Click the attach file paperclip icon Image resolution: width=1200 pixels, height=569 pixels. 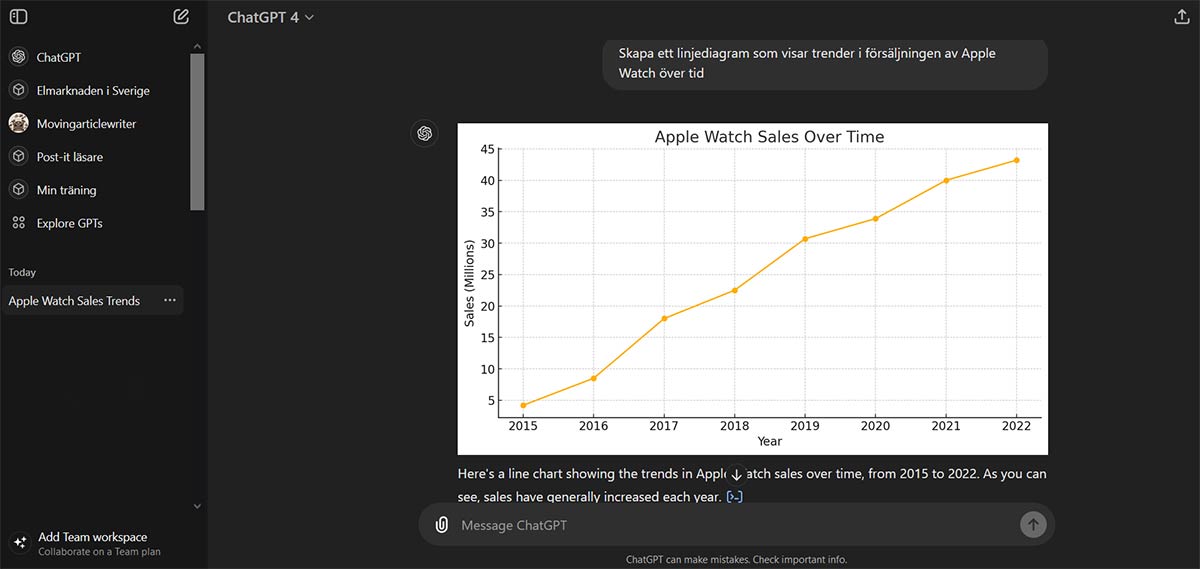(x=441, y=525)
